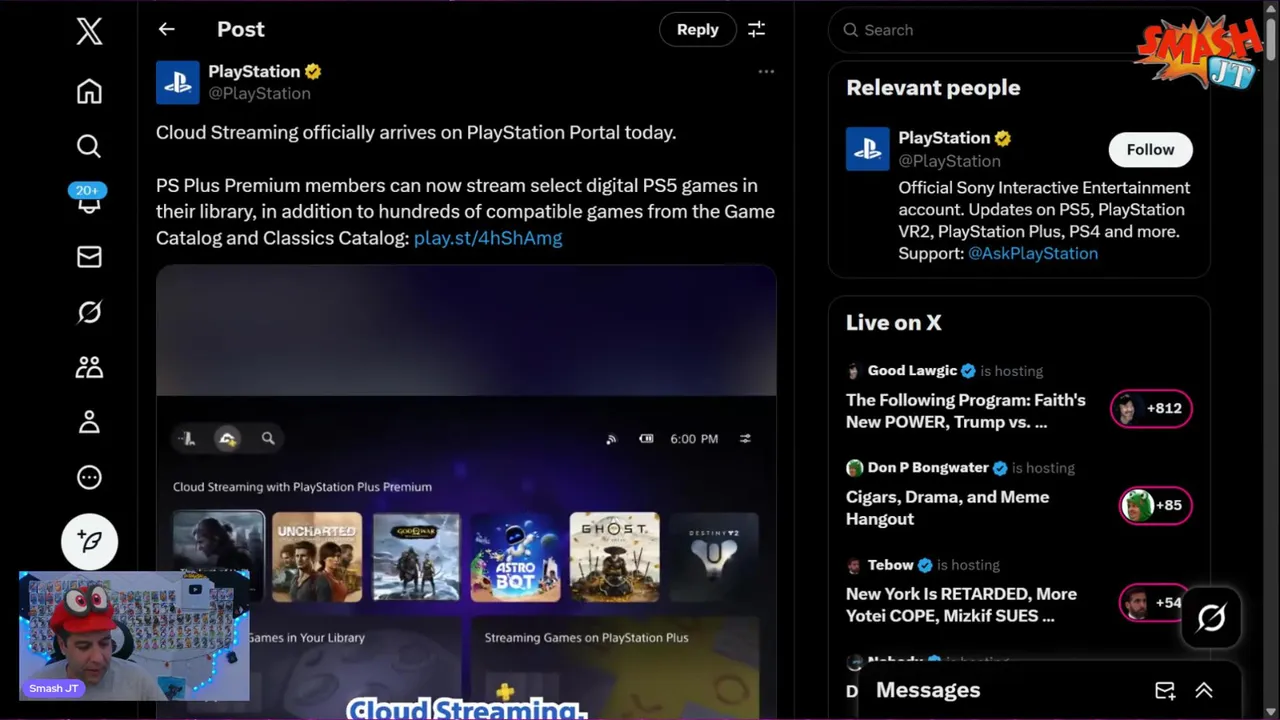Screen dimensions: 1280x720
Task: Open three-dot menu on PlayStation post
Action: point(766,72)
